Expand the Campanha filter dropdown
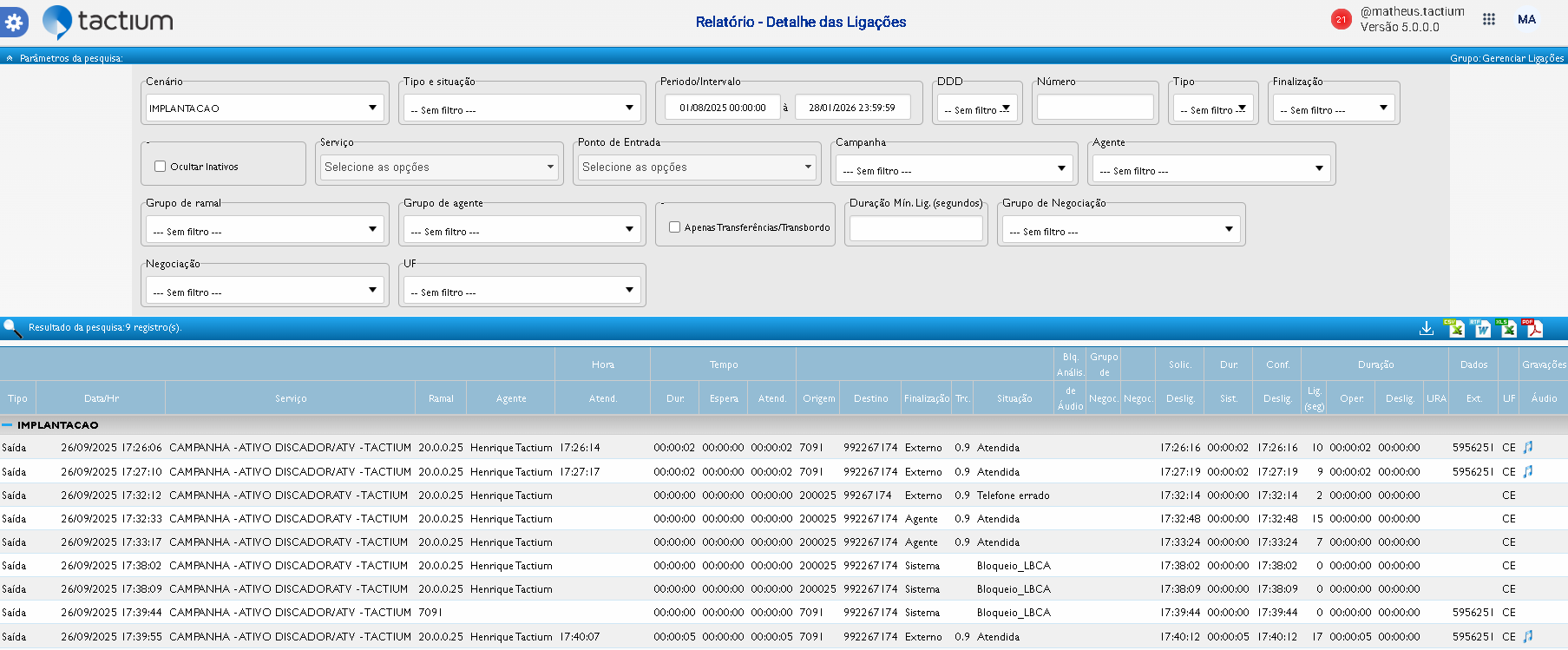This screenshot has width=1568, height=650. click(954, 168)
